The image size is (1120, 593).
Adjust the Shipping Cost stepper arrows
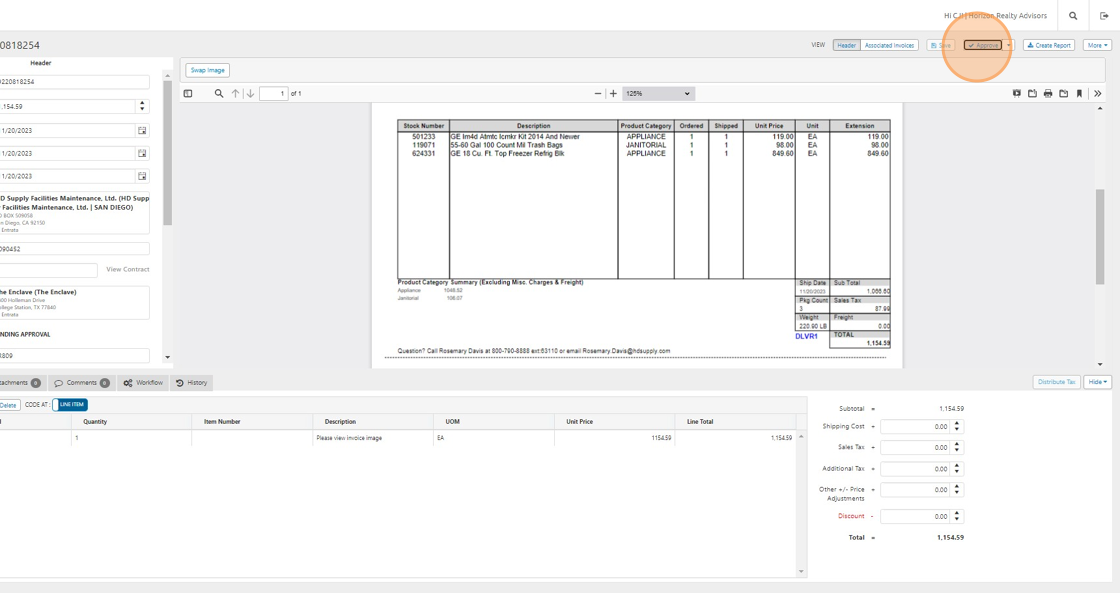click(957, 427)
